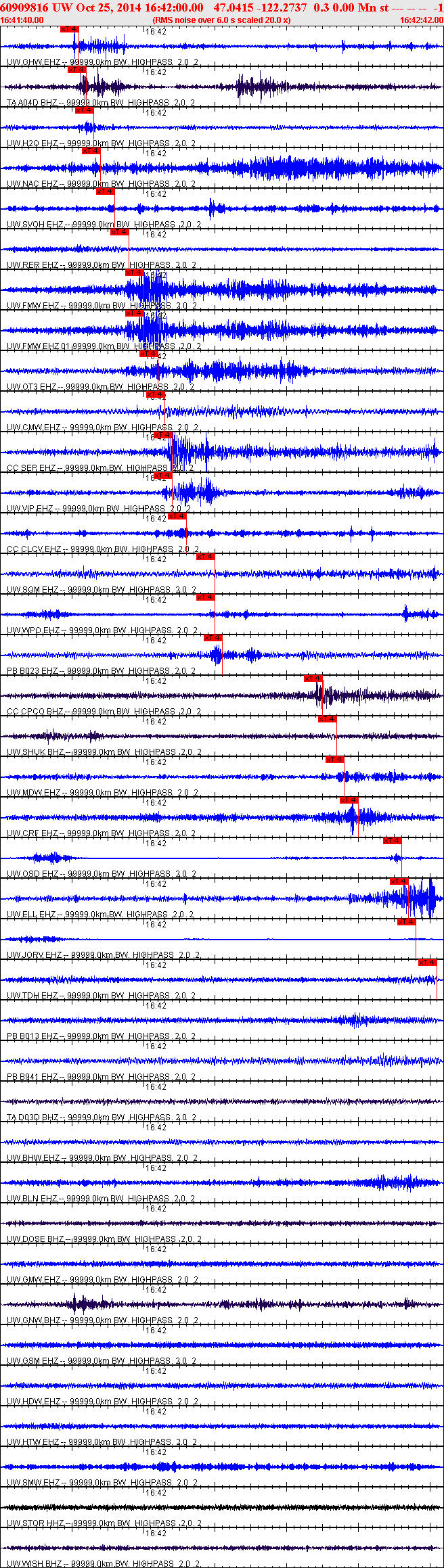
Task: Select the red pick flag on TA.A04D trace
Action: (76, 70)
